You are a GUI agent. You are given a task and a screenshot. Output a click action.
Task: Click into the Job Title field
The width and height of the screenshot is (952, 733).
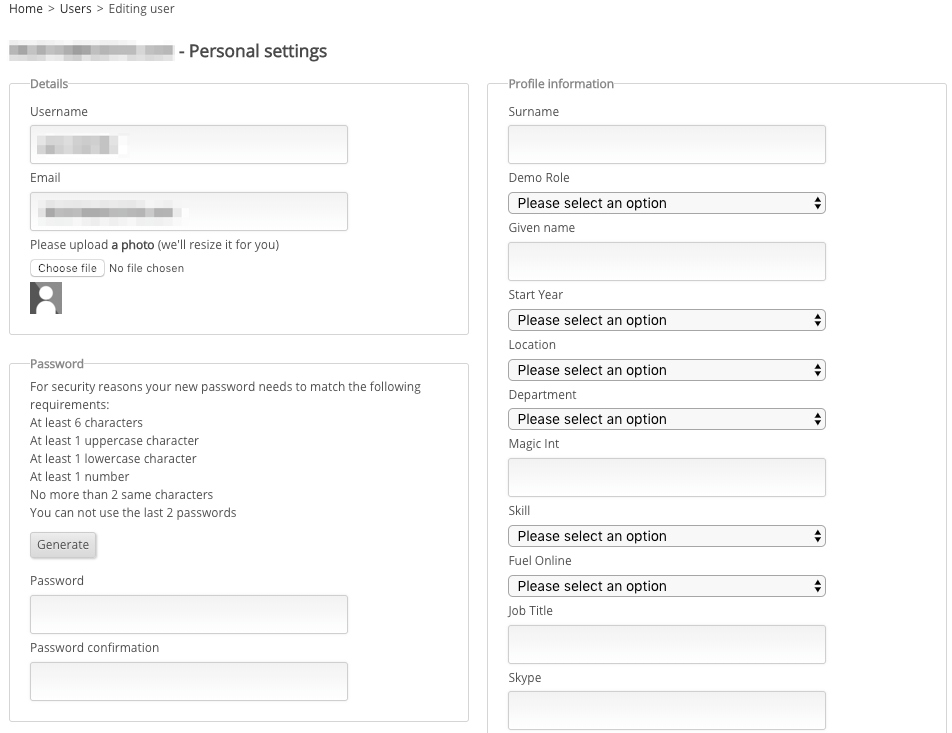[666, 645]
